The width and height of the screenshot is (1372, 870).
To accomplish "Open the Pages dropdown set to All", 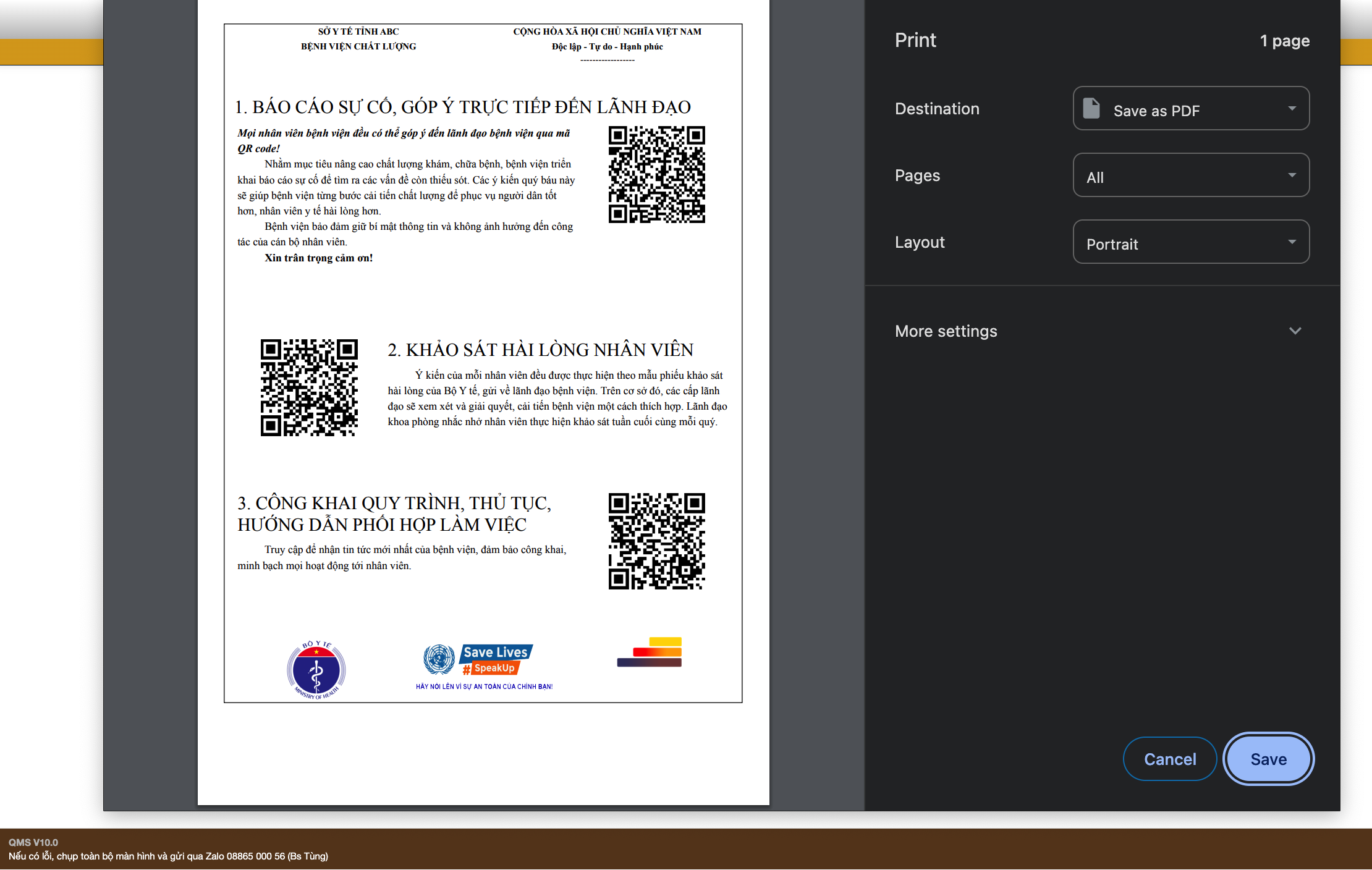I will (1190, 175).
